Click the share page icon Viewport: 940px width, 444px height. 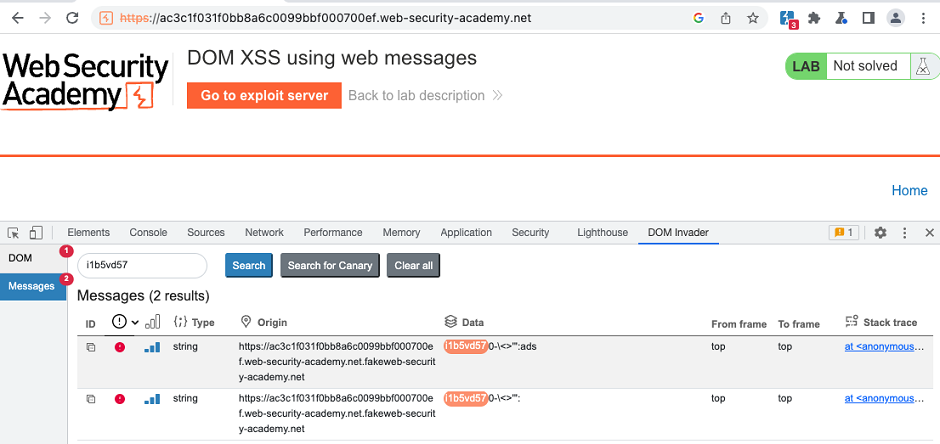click(x=726, y=18)
